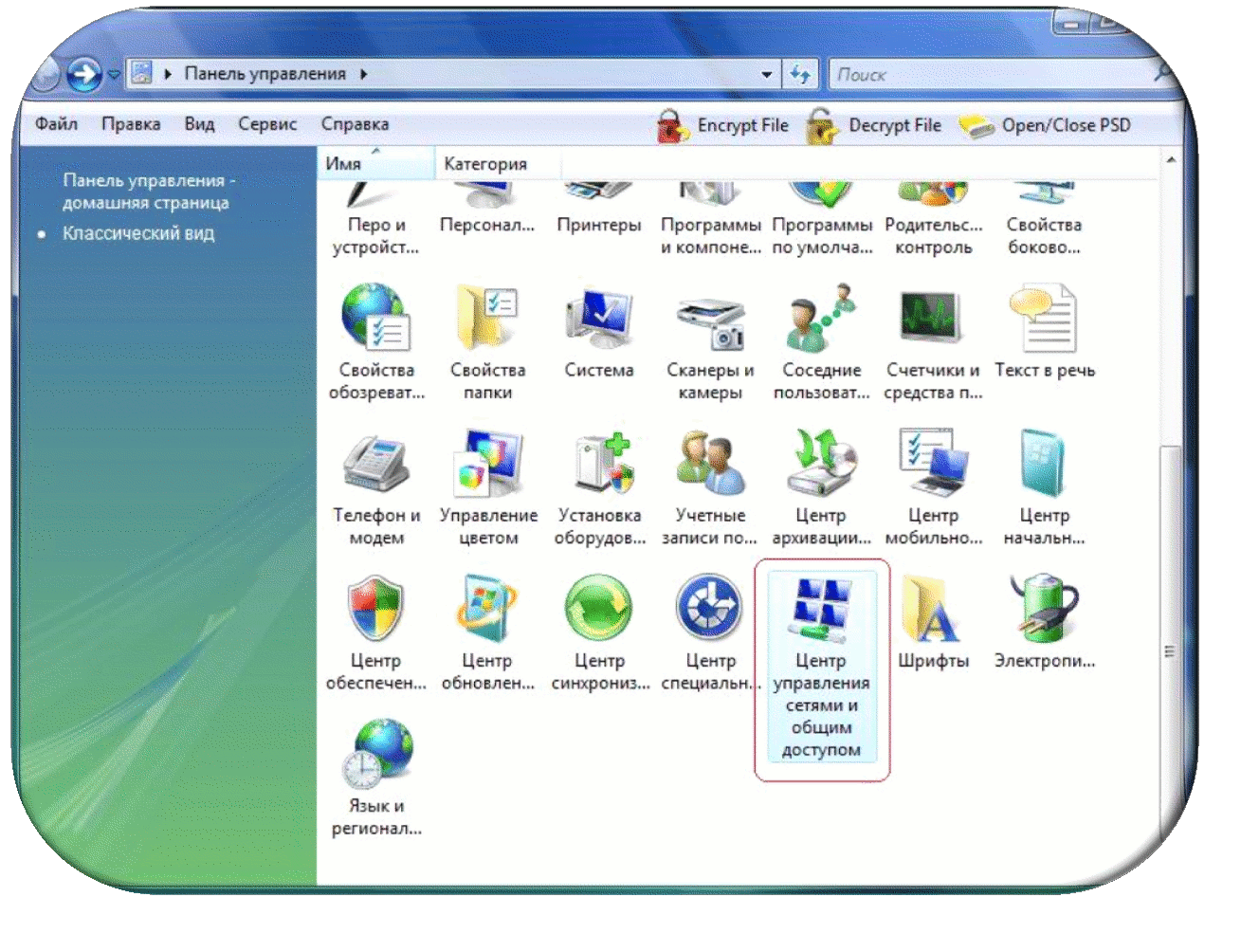
Task: Sort by the Имя column header
Action: pos(377,163)
